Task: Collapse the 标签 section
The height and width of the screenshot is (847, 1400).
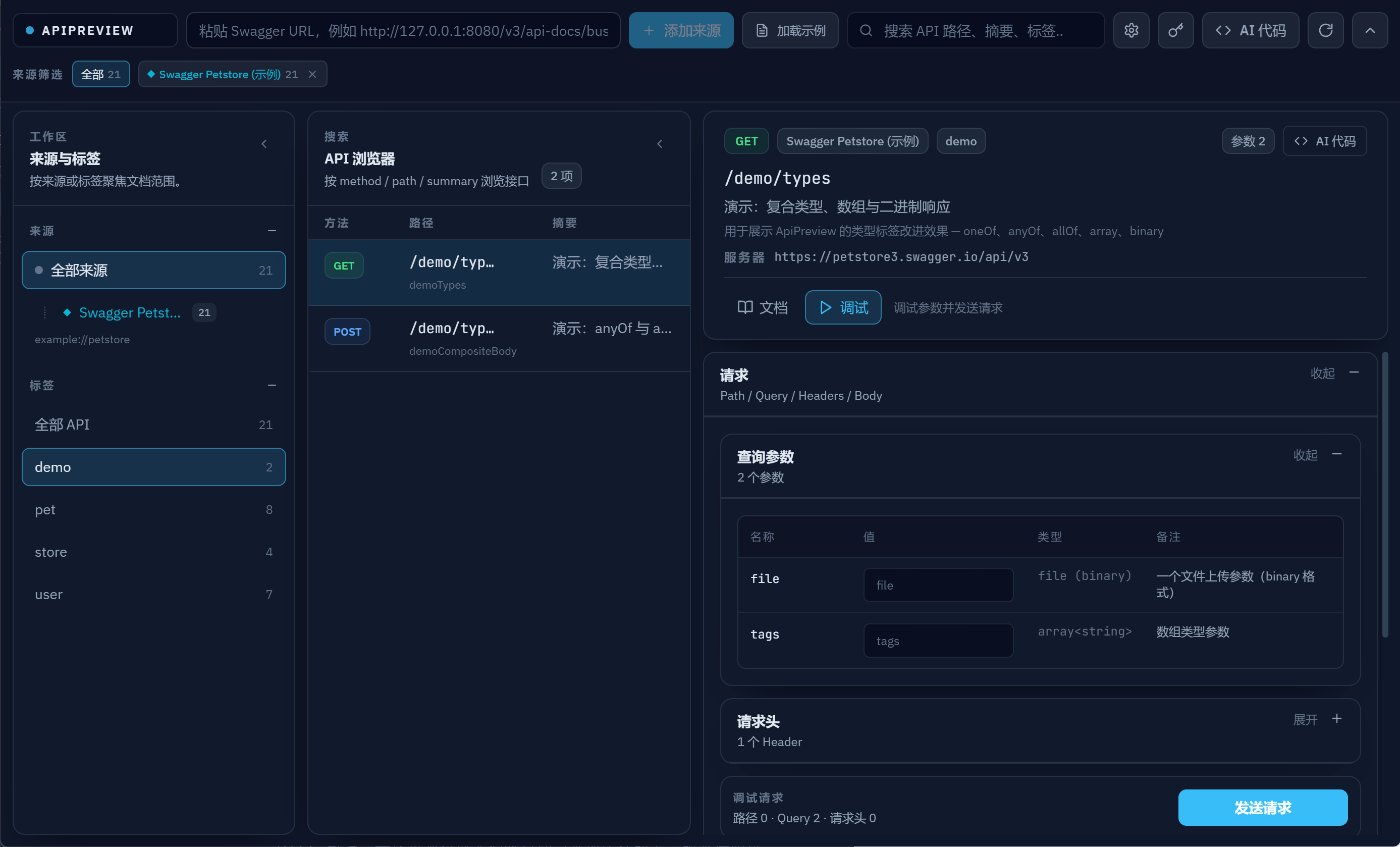Action: tap(272, 386)
